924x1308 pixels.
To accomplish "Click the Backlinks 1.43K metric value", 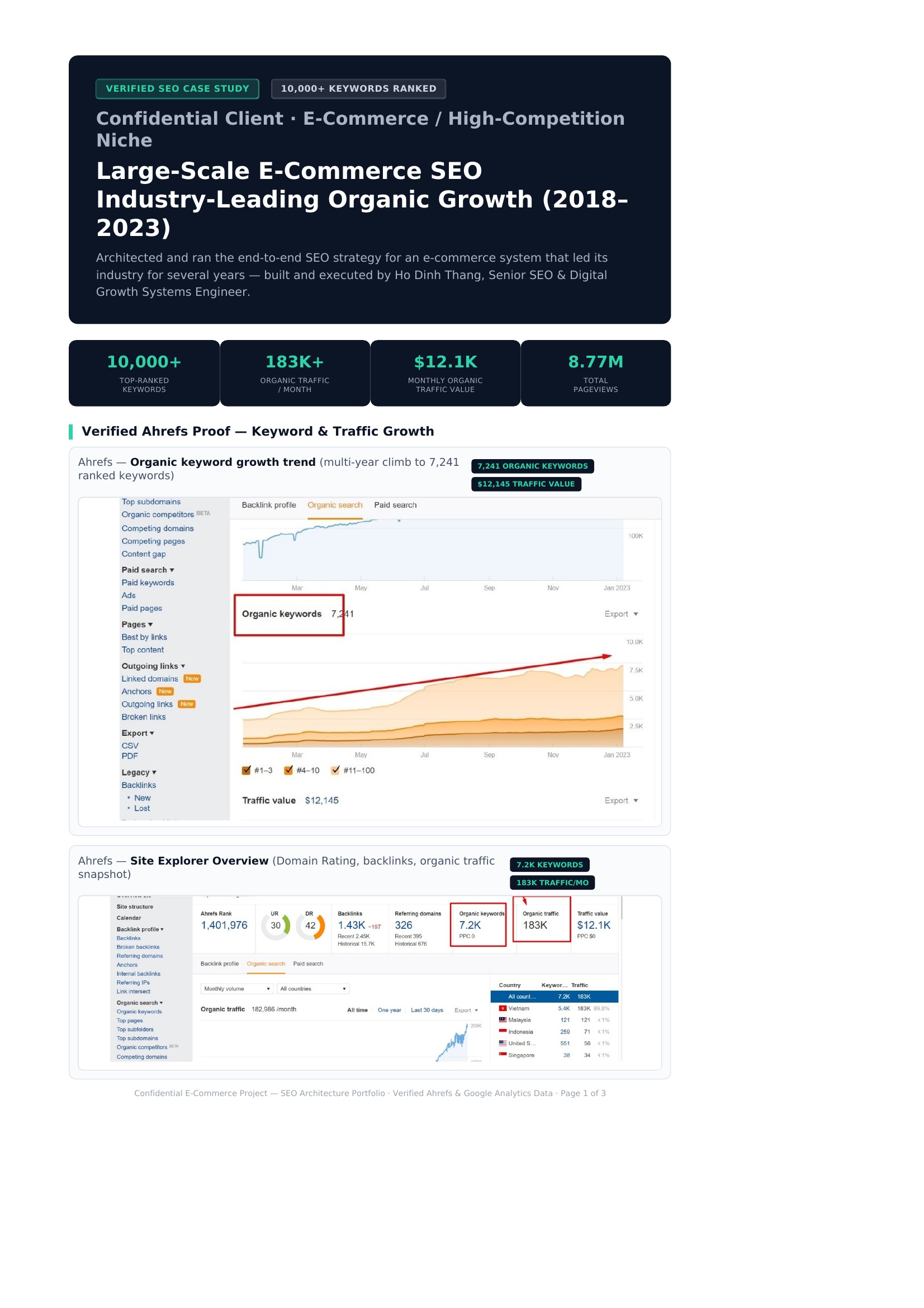I will click(351, 925).
